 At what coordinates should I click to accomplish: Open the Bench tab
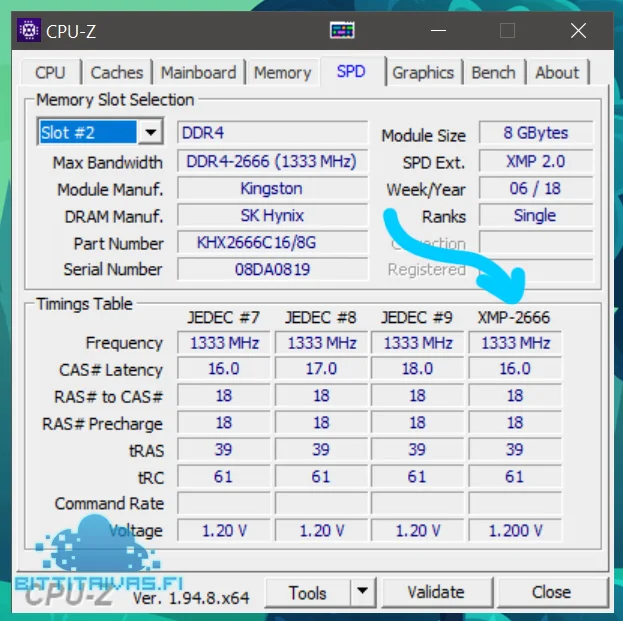(x=493, y=72)
